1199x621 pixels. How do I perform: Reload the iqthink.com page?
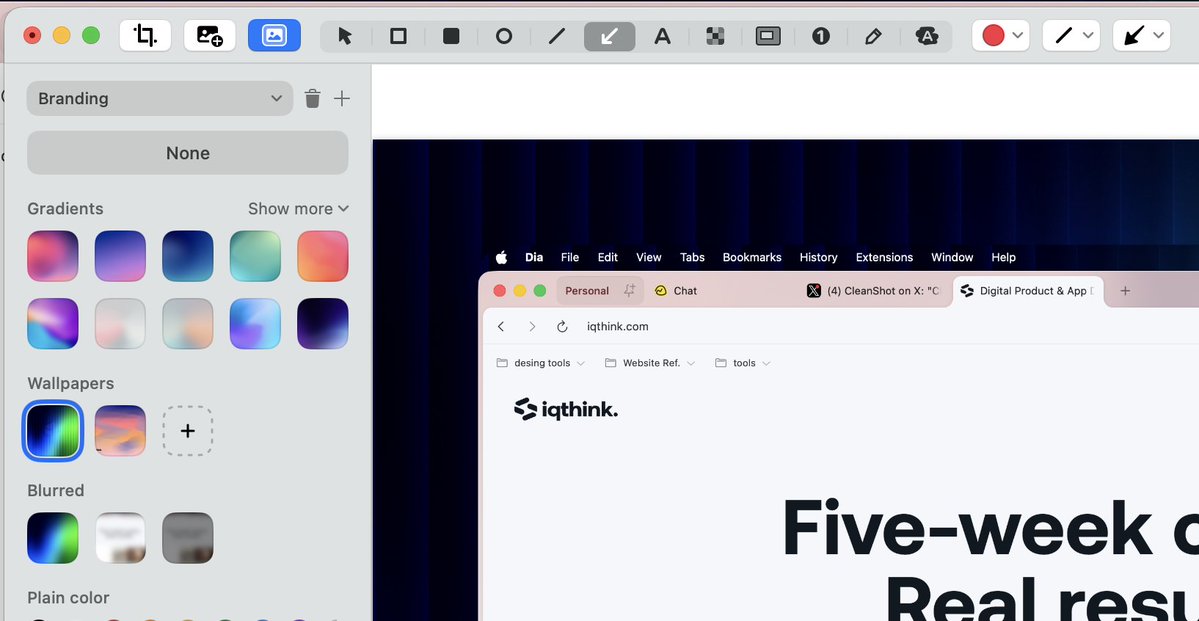[x=562, y=327]
